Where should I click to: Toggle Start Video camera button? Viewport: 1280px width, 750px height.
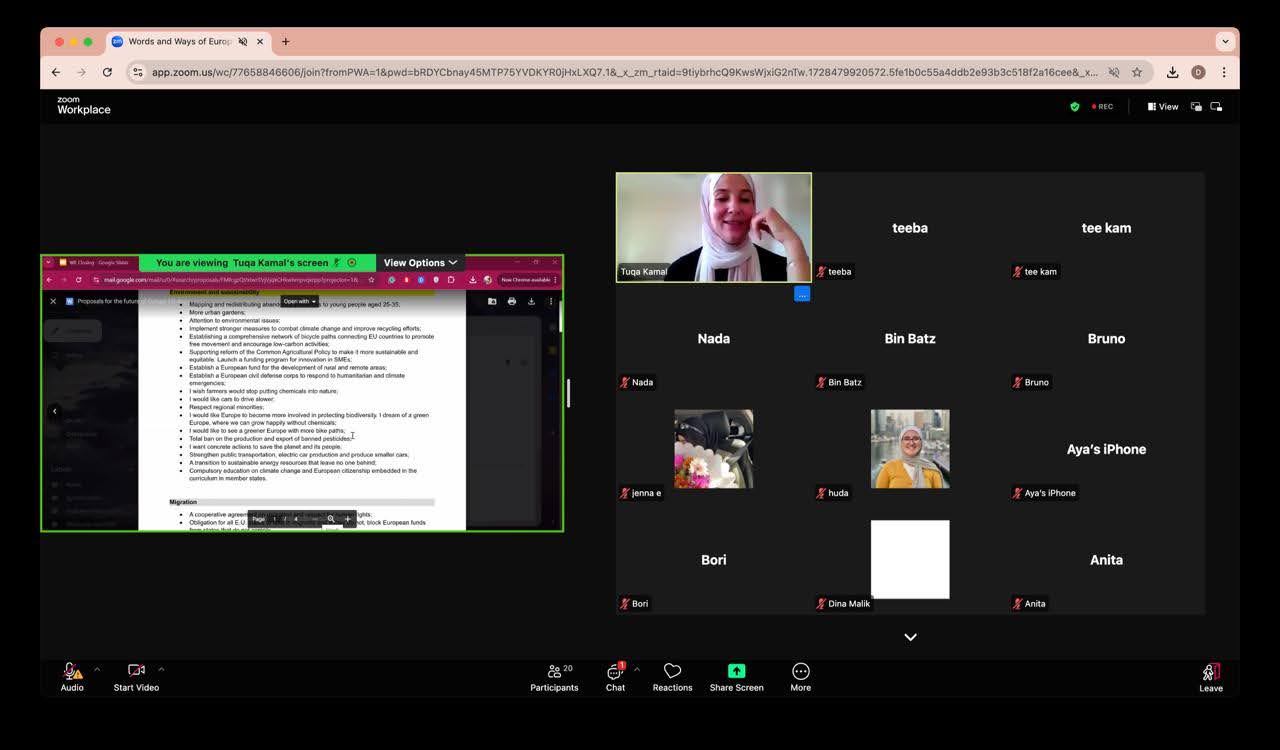[x=136, y=677]
